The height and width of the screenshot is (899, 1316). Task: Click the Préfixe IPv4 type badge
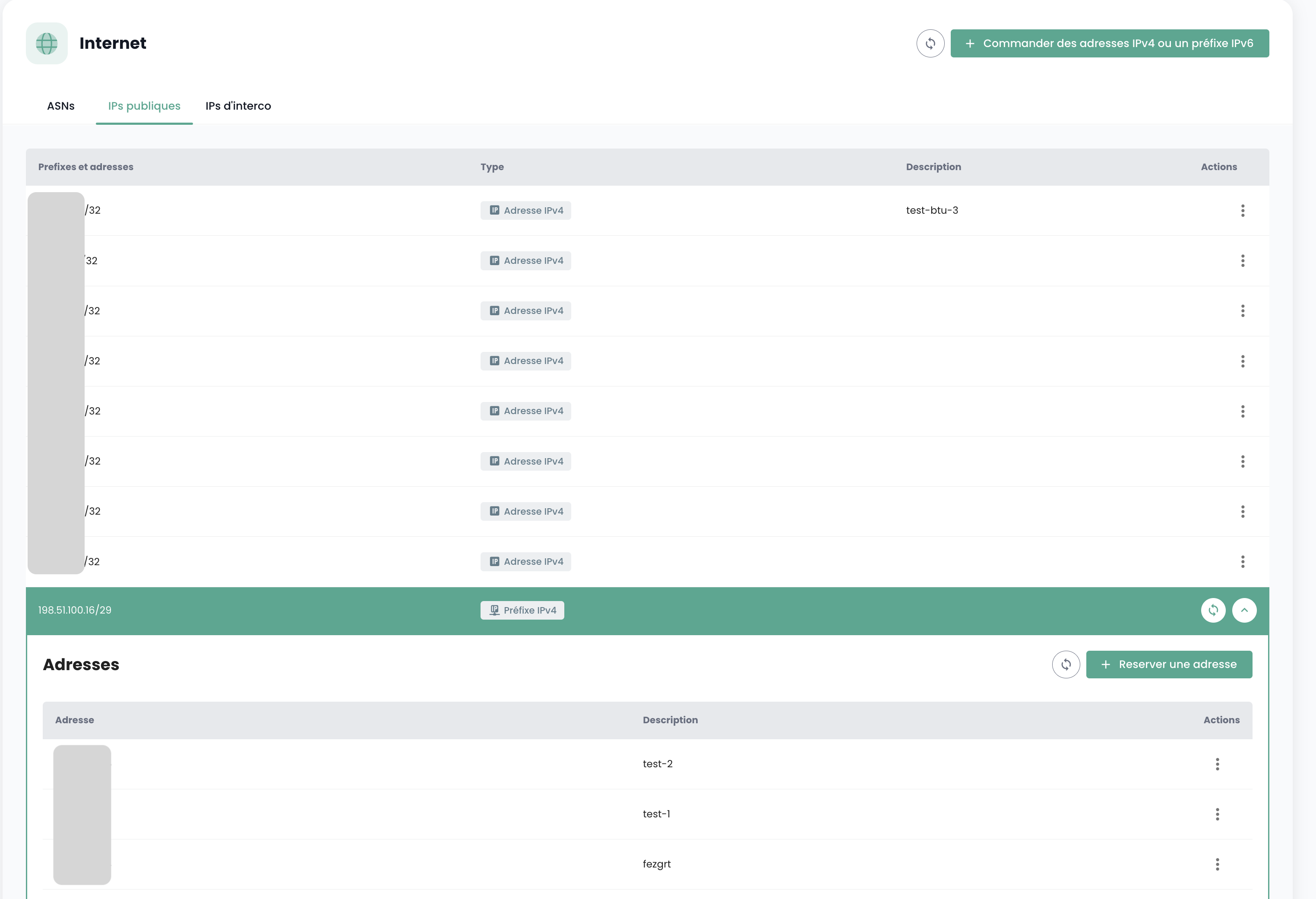522,610
